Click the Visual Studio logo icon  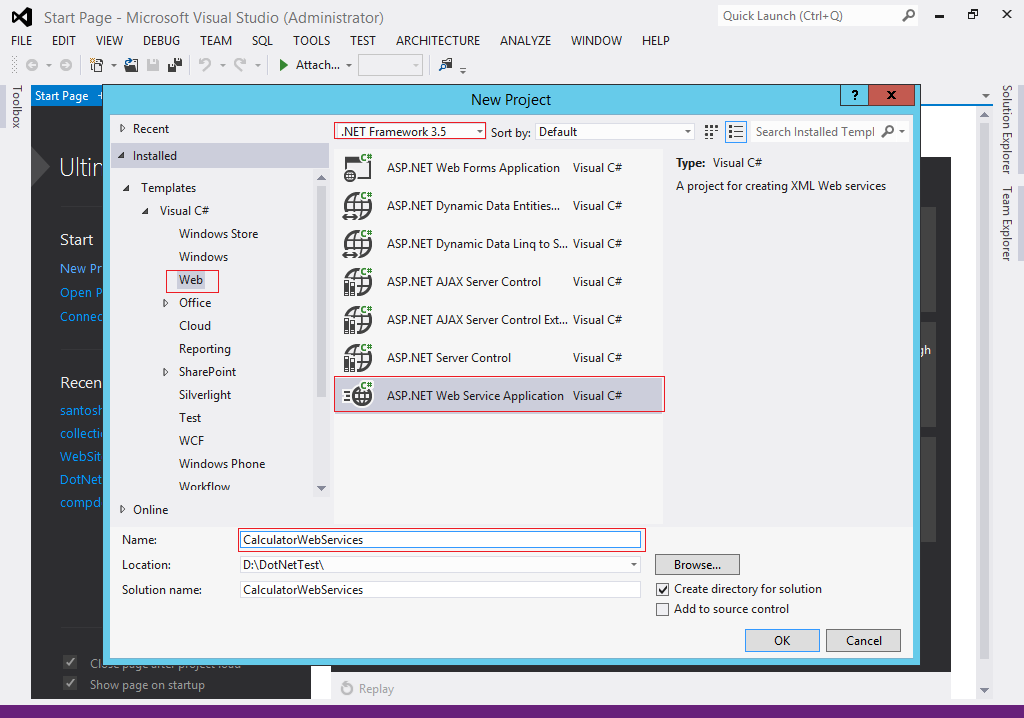pyautogui.click(x=22, y=17)
